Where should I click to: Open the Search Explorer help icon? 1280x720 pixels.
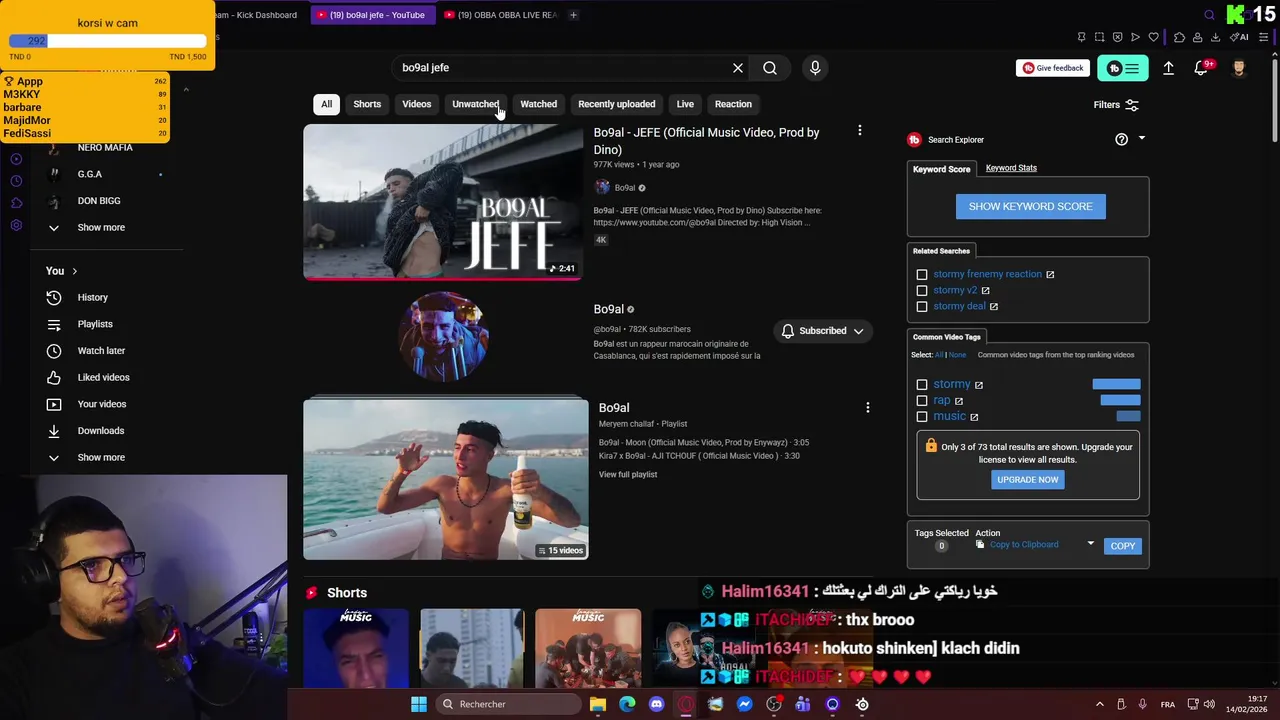click(1121, 140)
